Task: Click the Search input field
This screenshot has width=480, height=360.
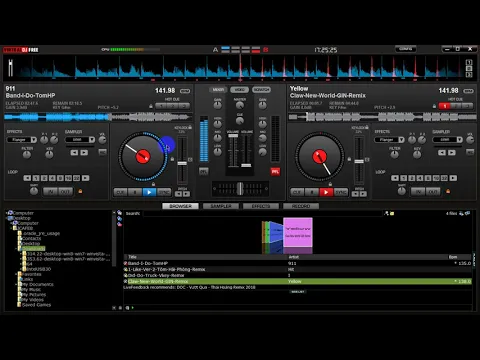Action: click(x=262, y=213)
